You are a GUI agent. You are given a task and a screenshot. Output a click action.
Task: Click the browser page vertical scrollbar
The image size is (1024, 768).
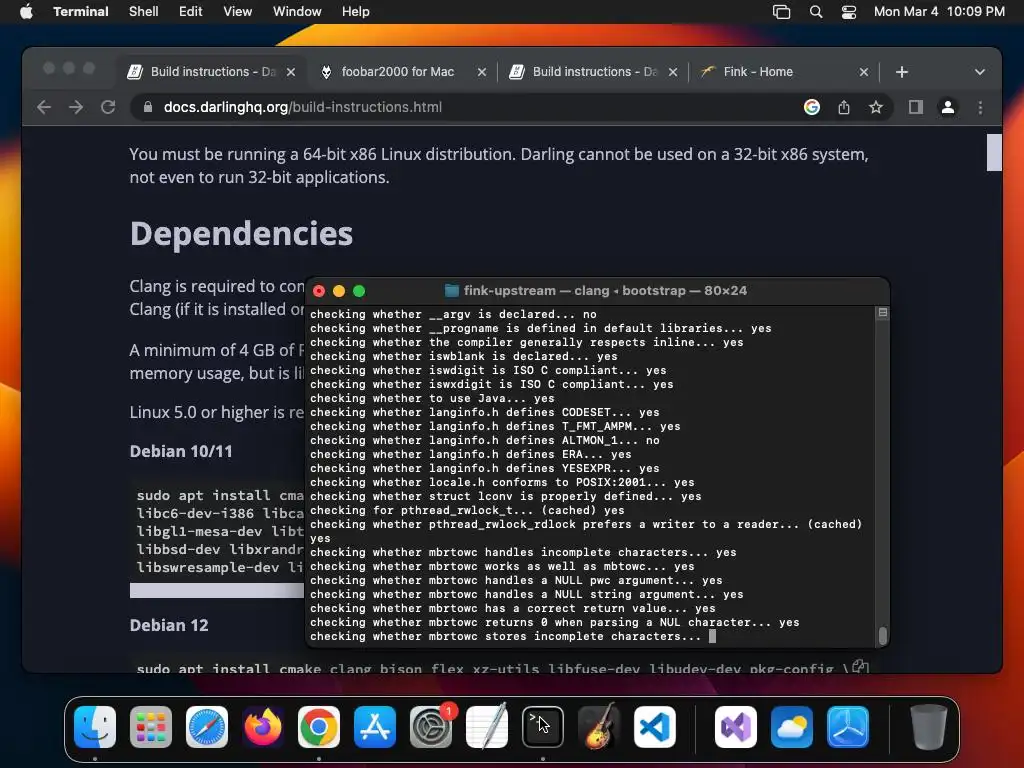click(x=994, y=152)
